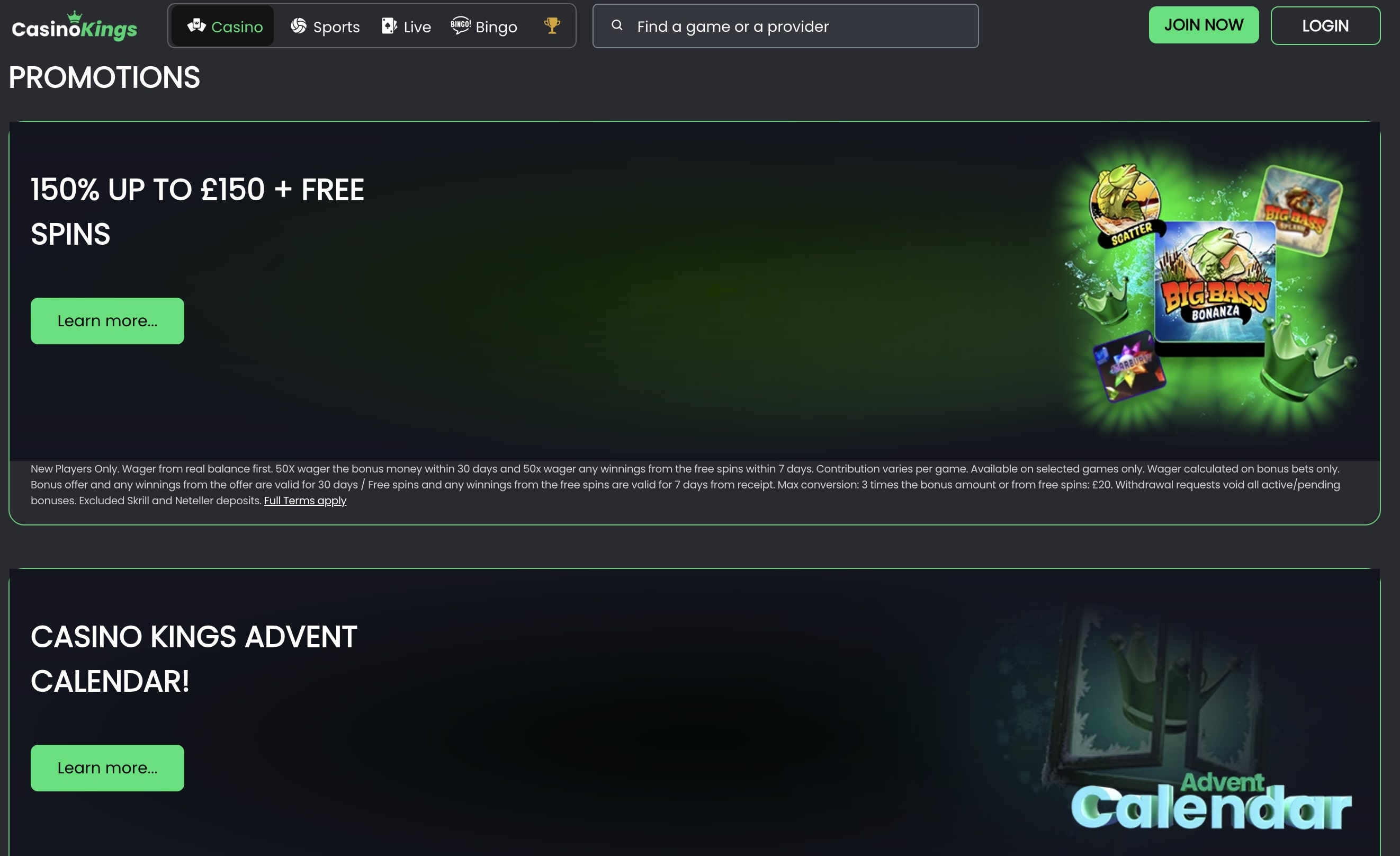Click the gold trophy icon in navigation

point(552,25)
